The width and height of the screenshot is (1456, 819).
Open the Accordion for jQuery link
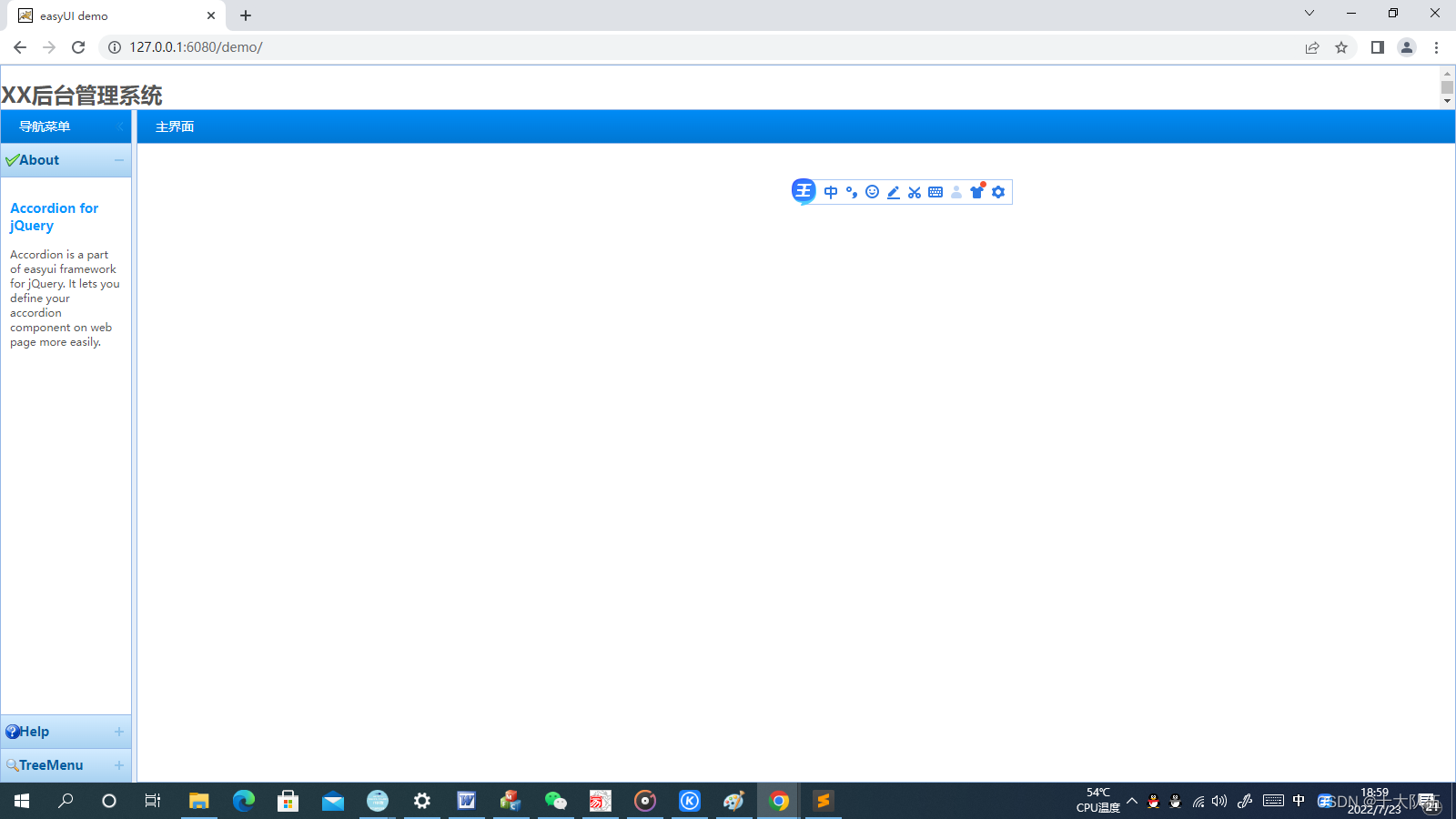[x=54, y=217]
